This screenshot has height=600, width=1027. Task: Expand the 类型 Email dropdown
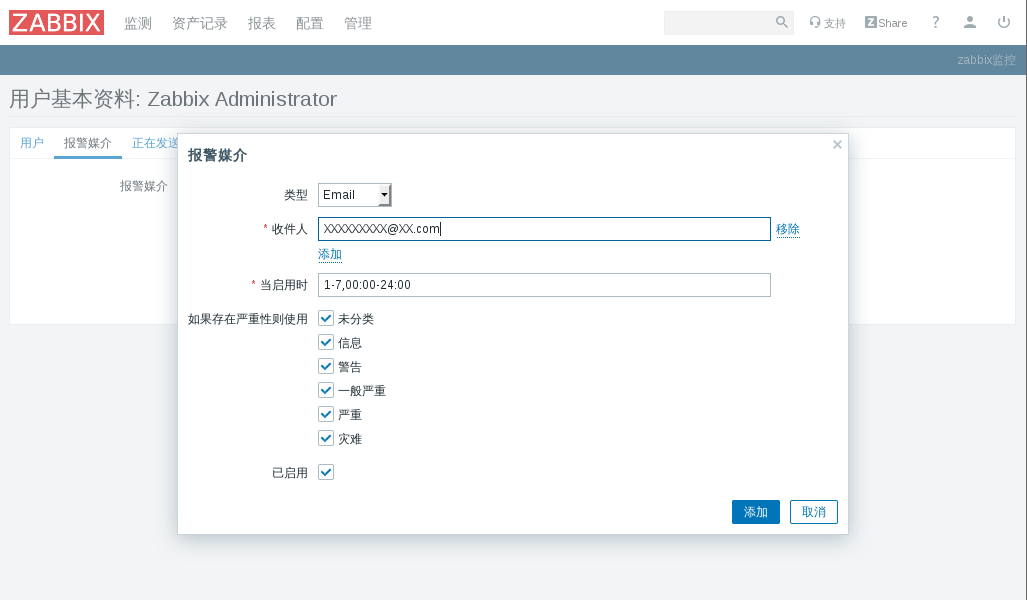pos(354,195)
